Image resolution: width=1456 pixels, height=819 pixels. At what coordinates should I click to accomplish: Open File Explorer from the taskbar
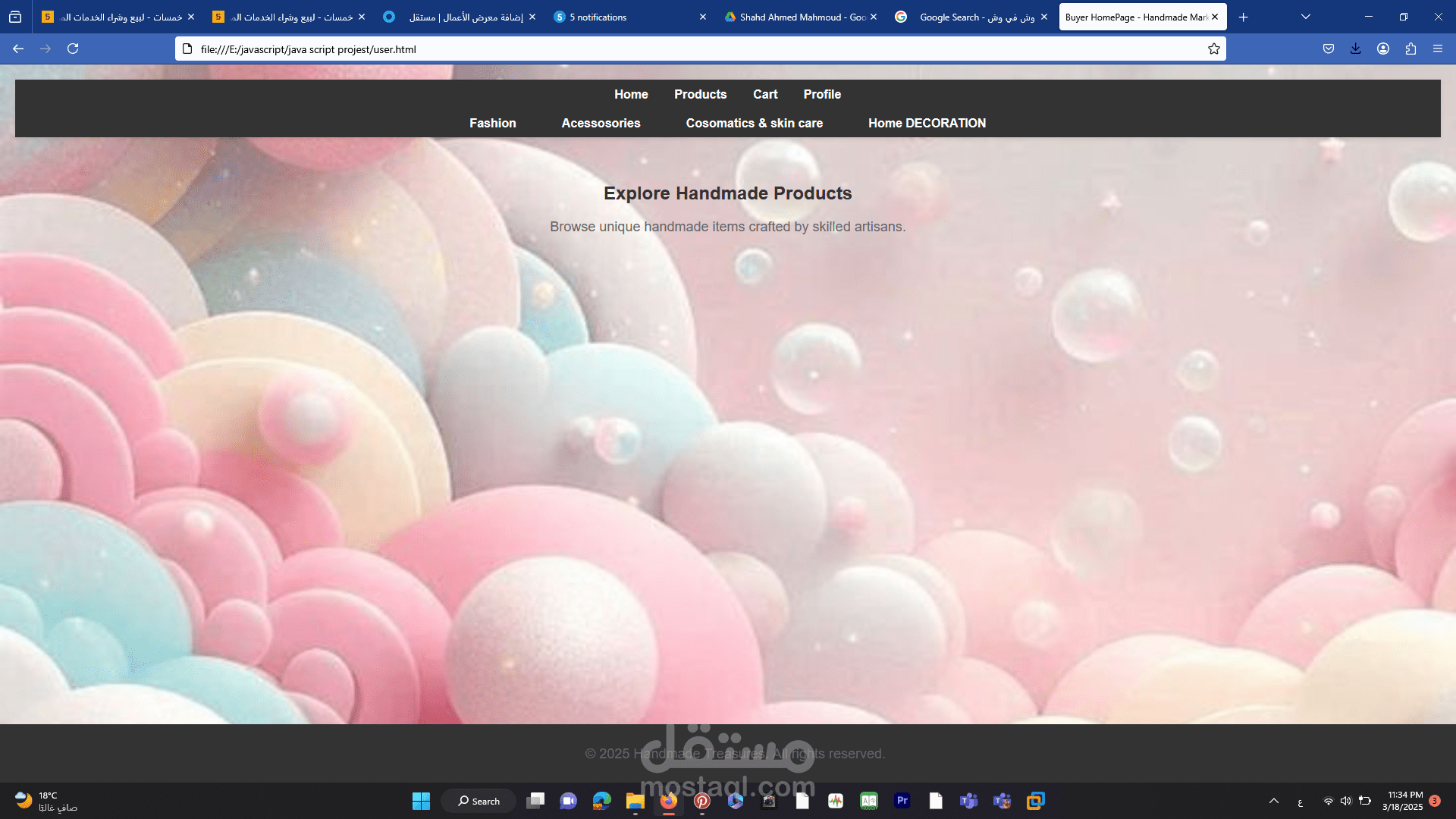(x=635, y=801)
